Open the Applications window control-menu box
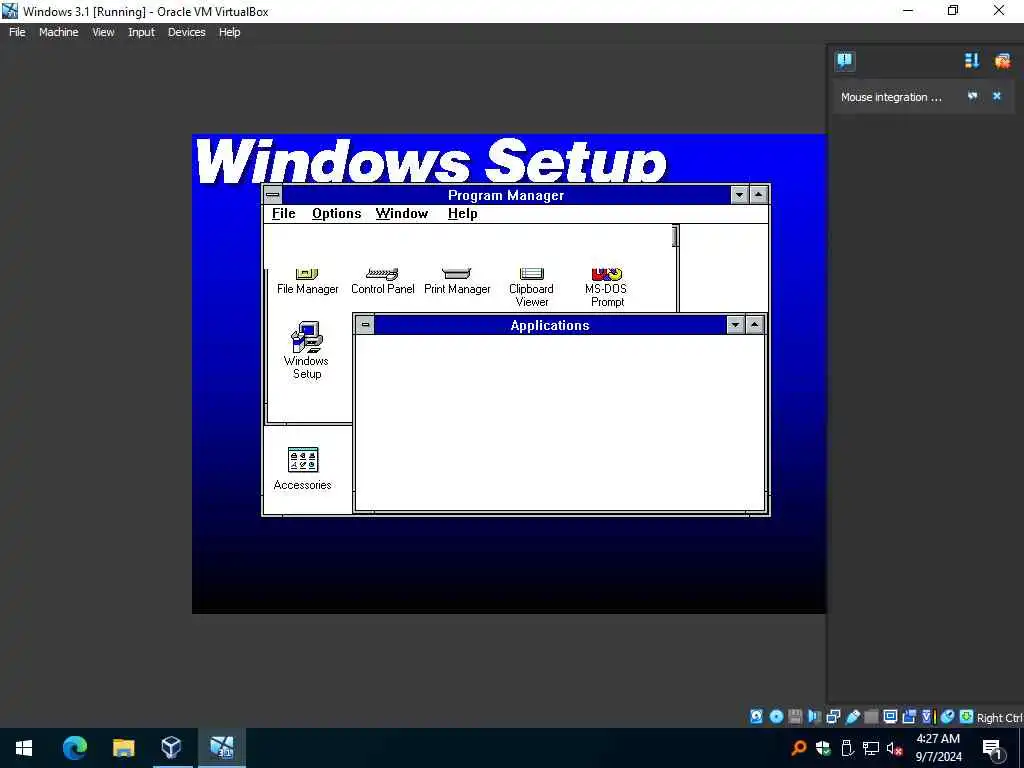Screen dimensions: 1024x768 (365, 325)
